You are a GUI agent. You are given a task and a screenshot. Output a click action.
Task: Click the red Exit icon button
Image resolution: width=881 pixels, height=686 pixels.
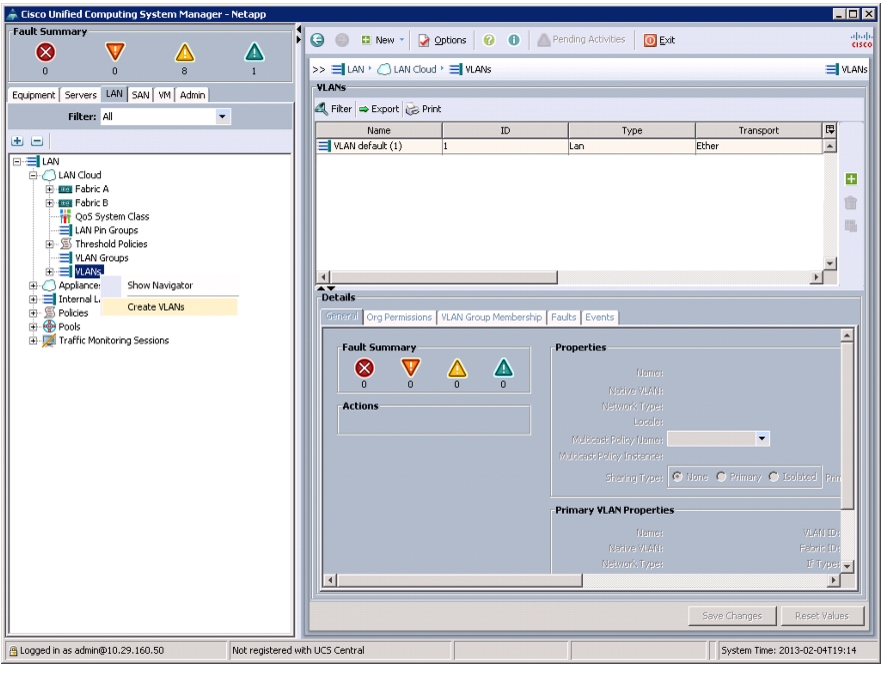tap(650, 40)
